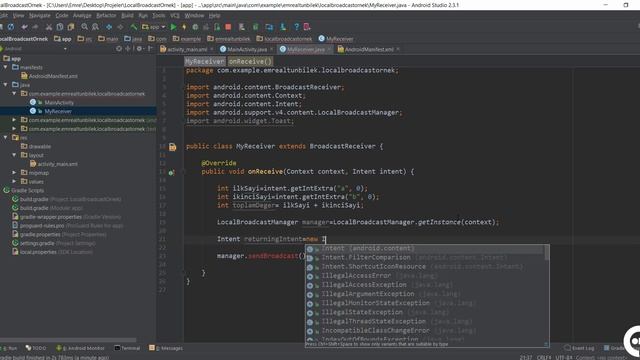Click the Cut scissors icon
The image size is (640, 360).
point(49,27)
